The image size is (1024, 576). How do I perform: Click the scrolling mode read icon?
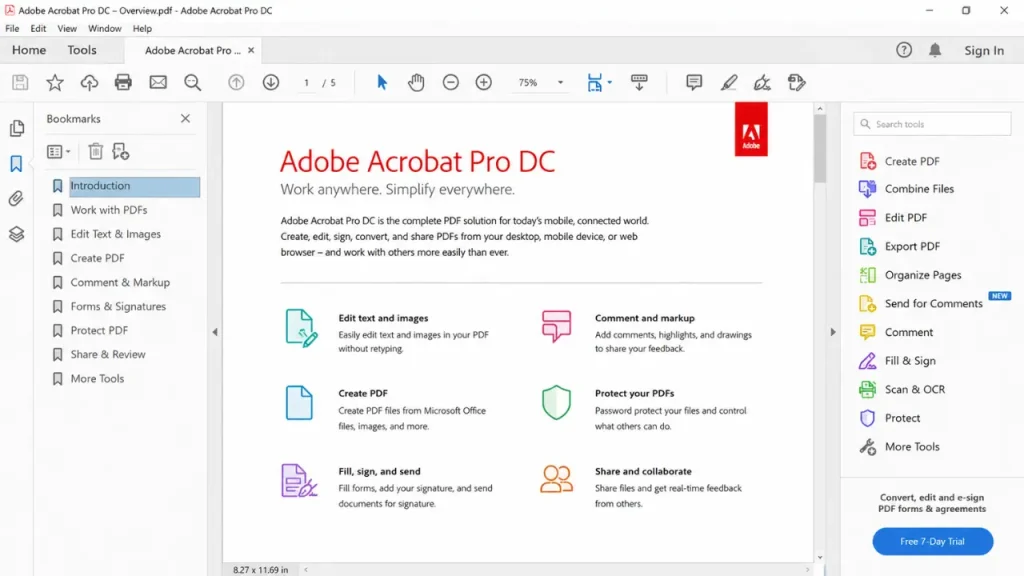coord(639,82)
